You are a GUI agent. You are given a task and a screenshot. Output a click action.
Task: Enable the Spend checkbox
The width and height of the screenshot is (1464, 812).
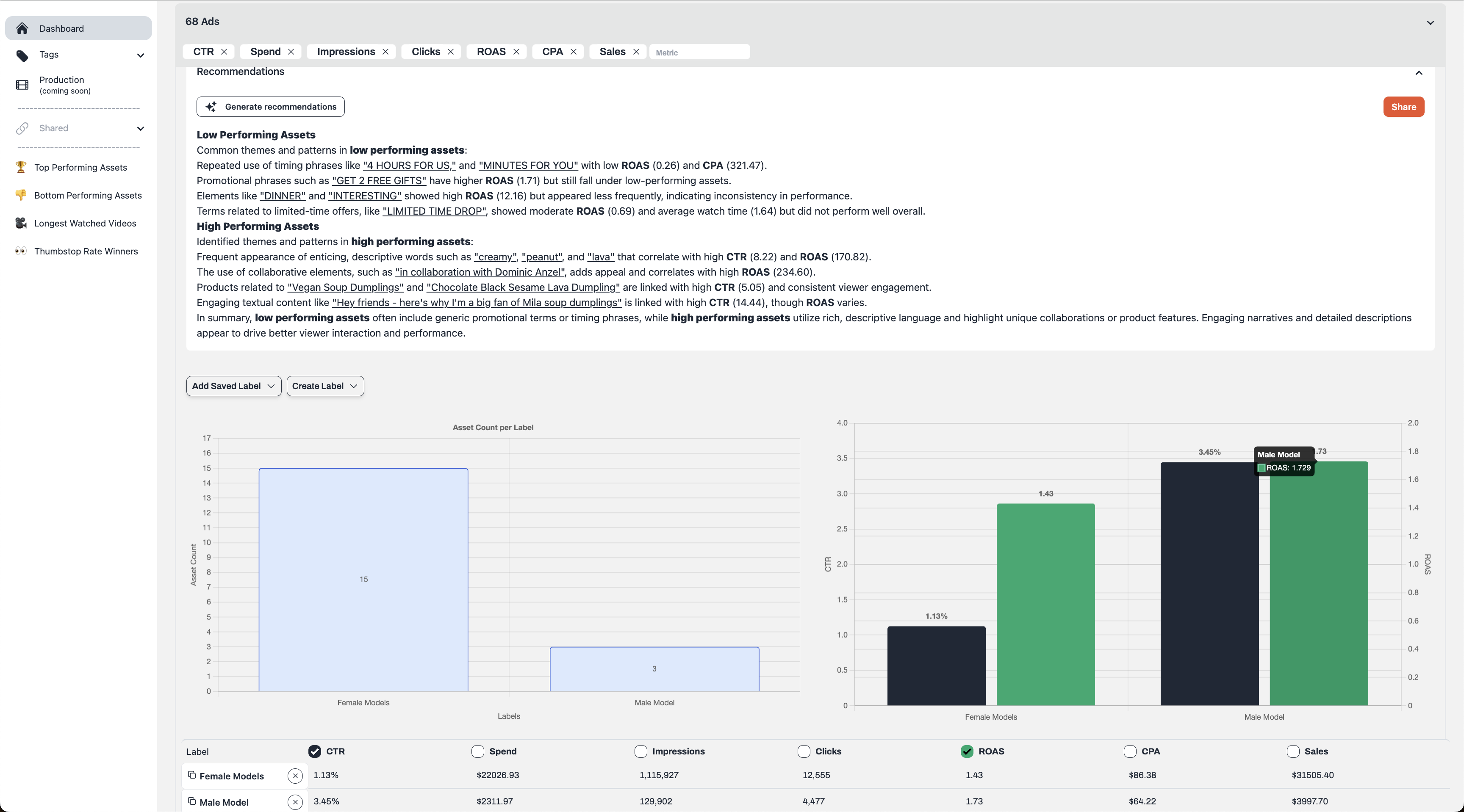pos(477,751)
